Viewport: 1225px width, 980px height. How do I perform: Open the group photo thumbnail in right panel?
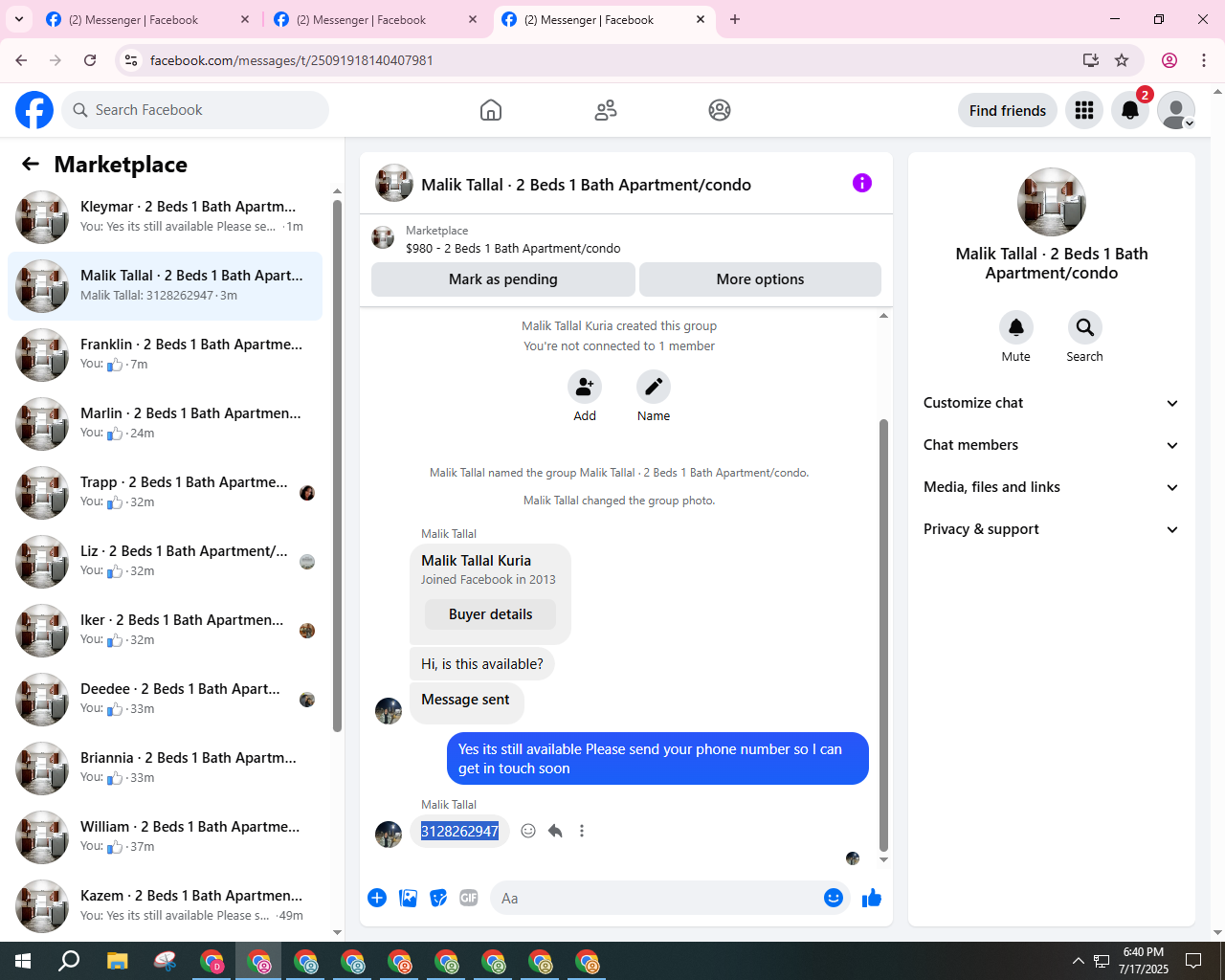(x=1052, y=202)
